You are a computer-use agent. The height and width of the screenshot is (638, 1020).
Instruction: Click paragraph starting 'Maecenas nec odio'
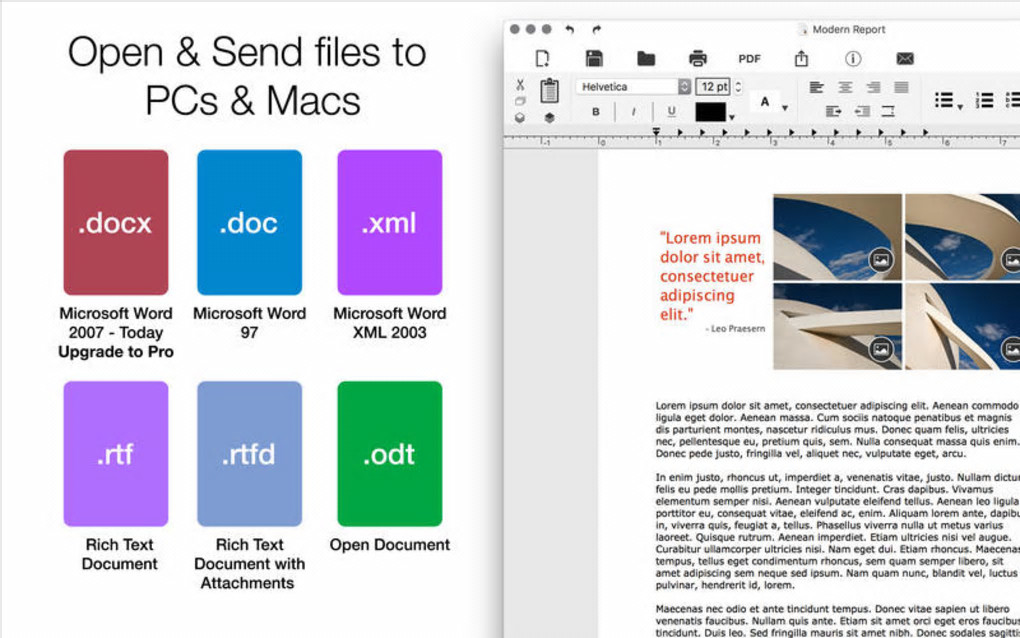click(x=837, y=621)
